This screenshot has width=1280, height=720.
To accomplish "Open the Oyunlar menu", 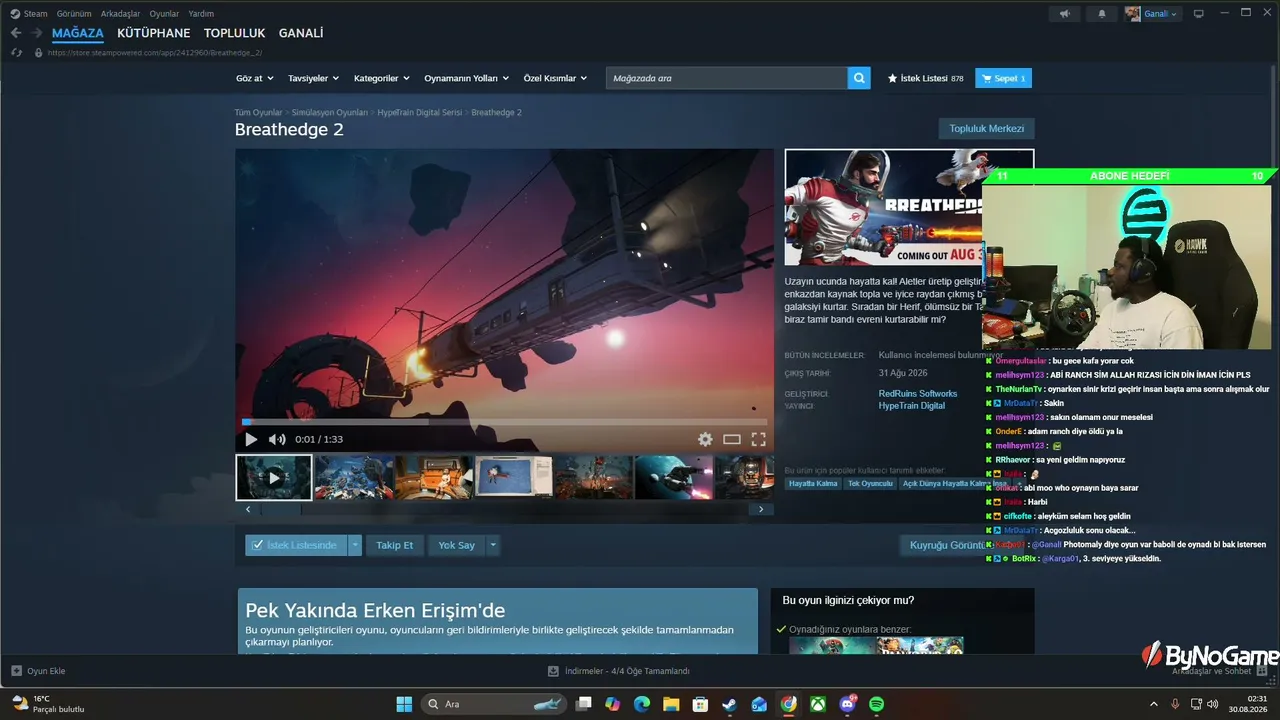I will pos(164,14).
